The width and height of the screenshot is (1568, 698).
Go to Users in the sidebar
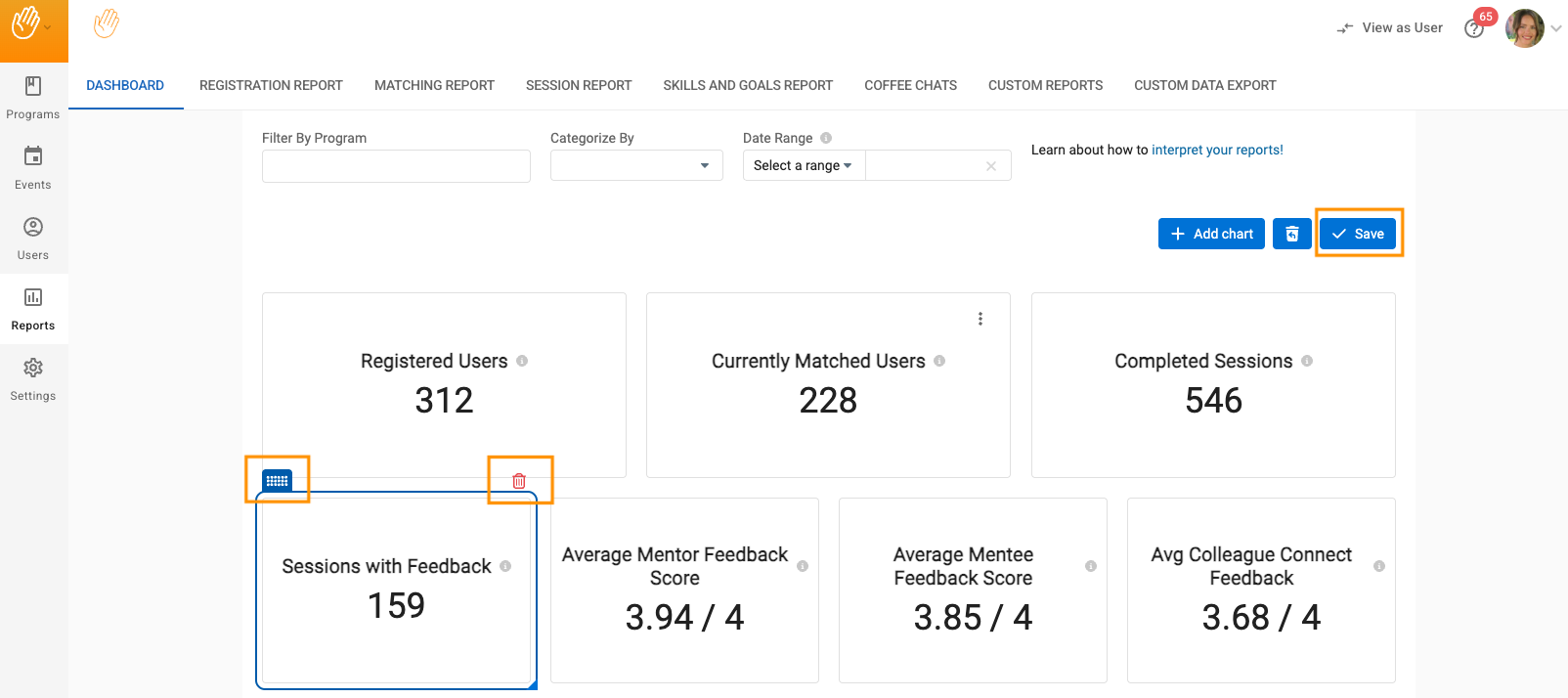[33, 239]
